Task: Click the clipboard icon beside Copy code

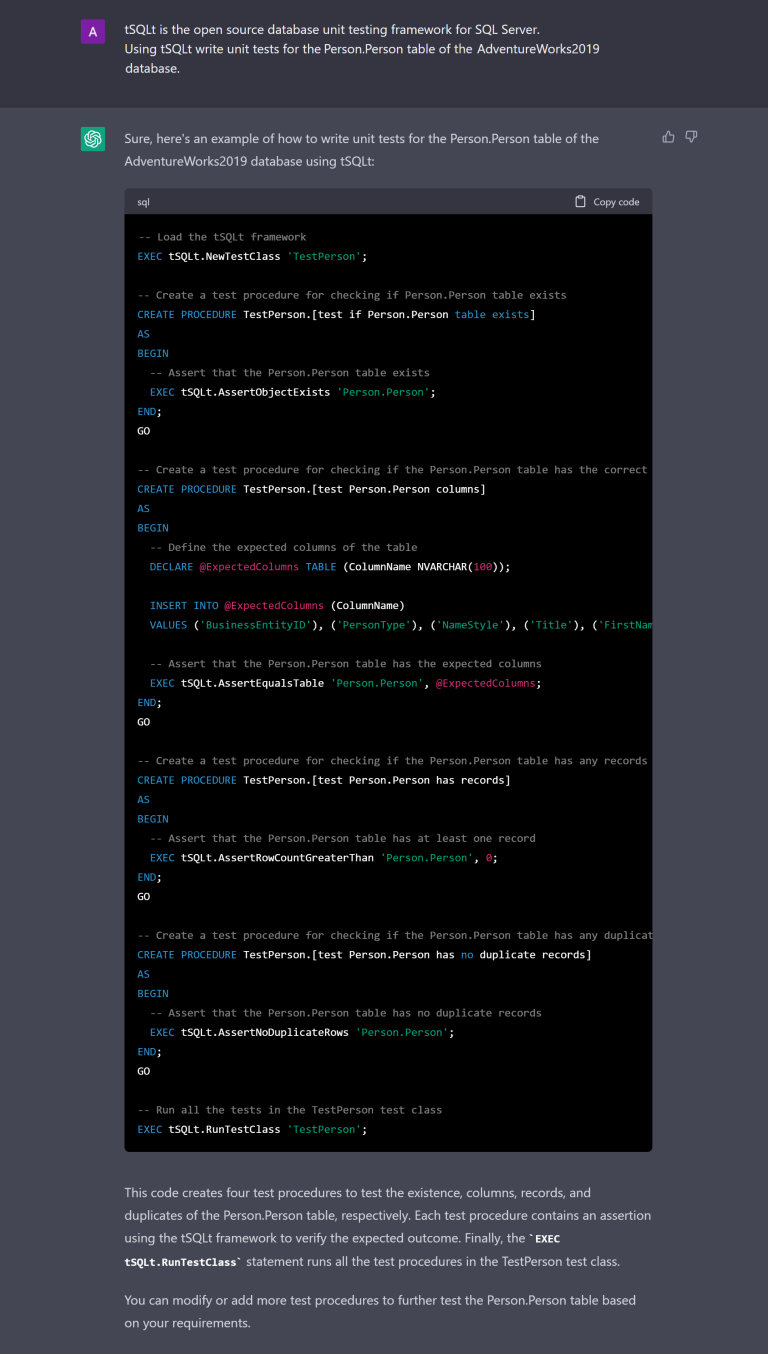Action: tap(580, 202)
